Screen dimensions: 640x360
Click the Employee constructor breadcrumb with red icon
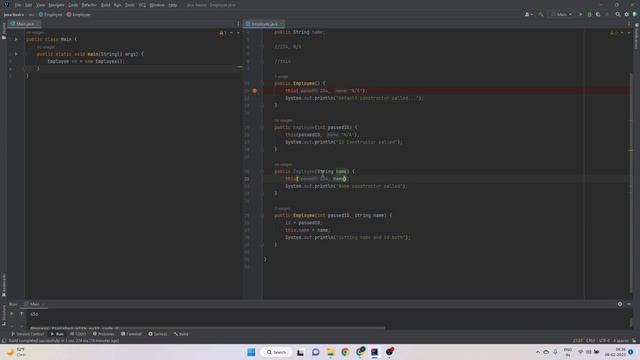pos(78,14)
